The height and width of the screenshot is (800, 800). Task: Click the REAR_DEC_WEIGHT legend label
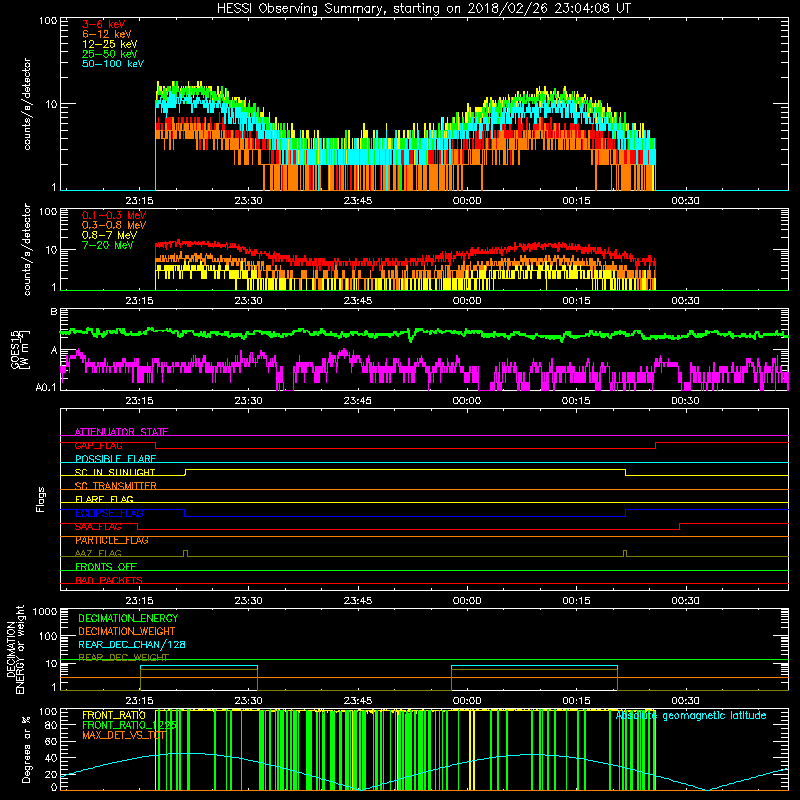123,658
